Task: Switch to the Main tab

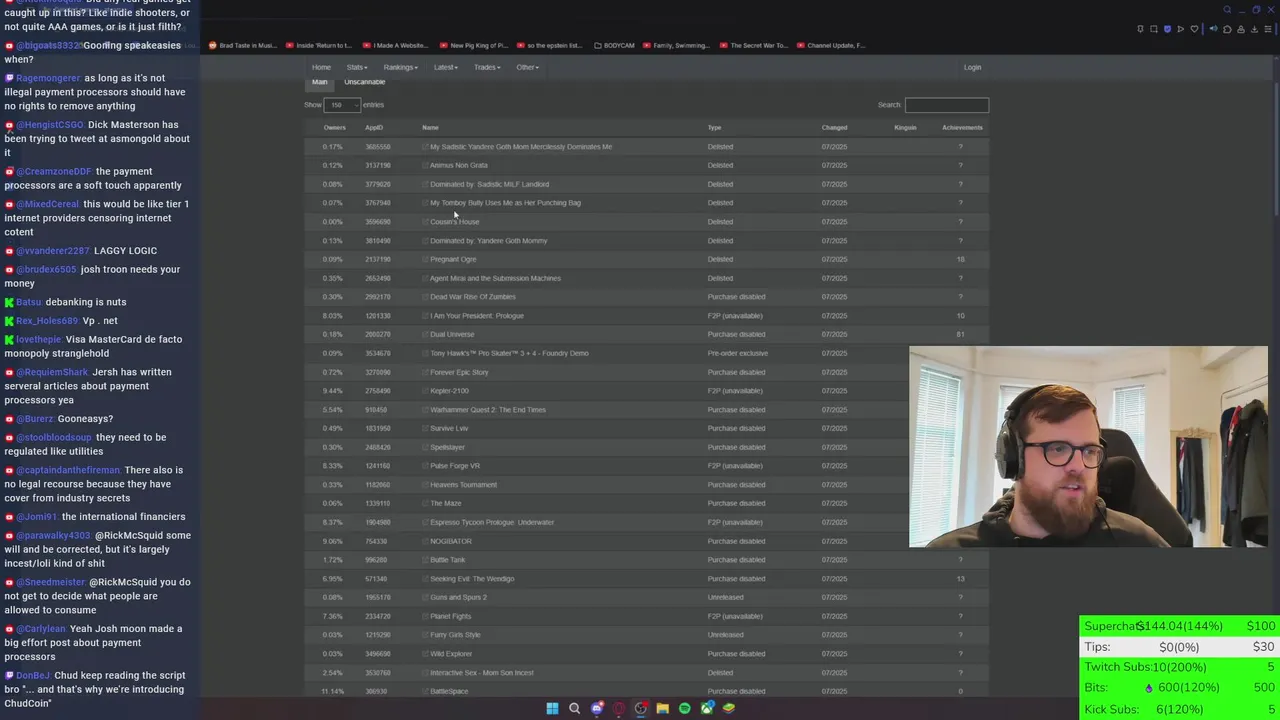Action: [319, 82]
